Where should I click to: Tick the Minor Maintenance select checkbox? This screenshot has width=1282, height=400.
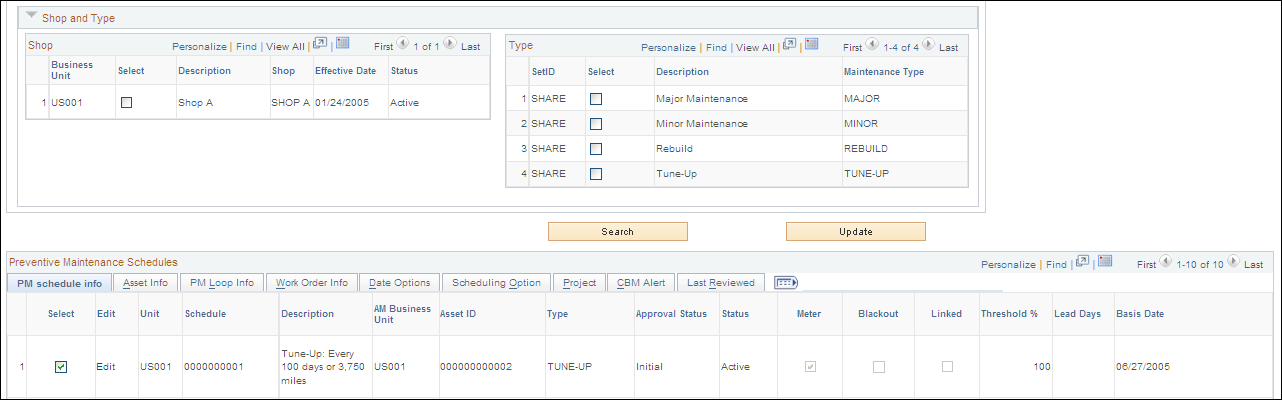(596, 124)
